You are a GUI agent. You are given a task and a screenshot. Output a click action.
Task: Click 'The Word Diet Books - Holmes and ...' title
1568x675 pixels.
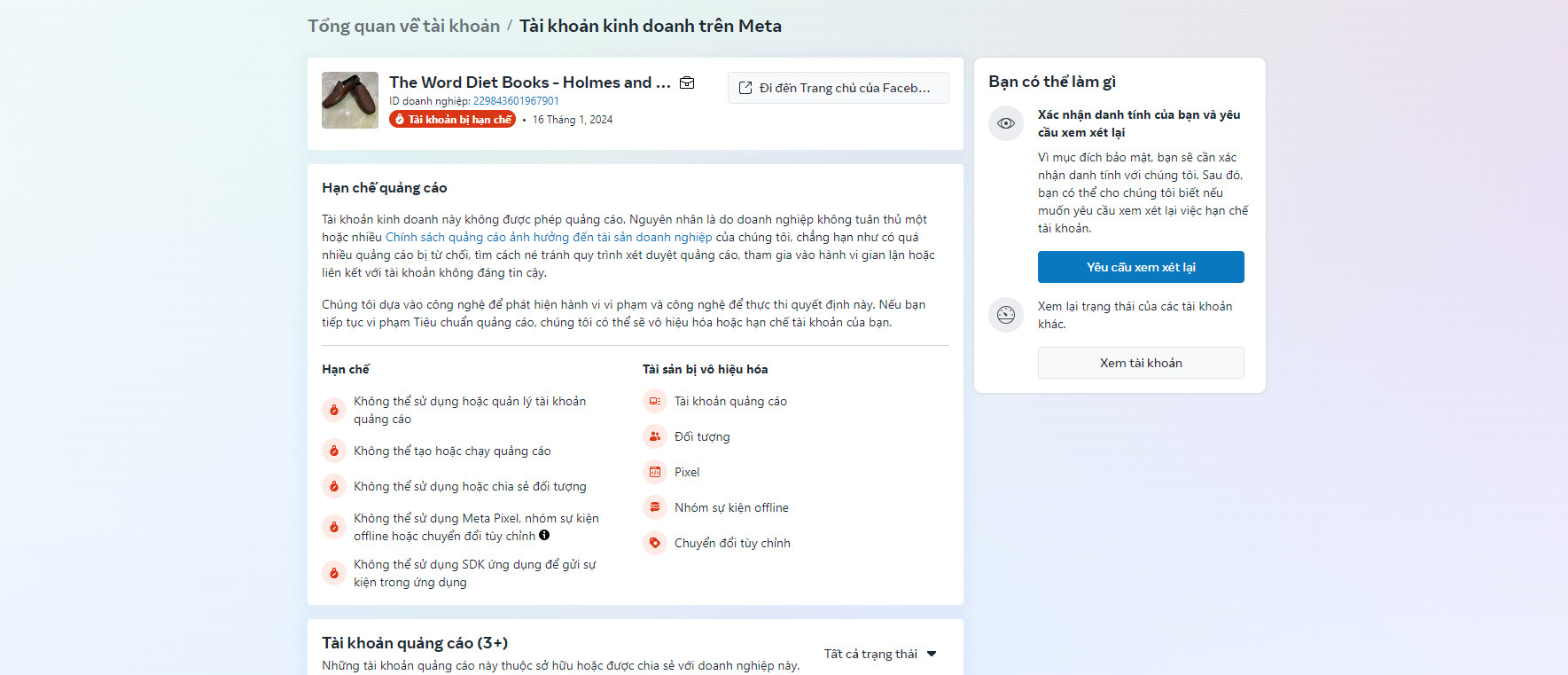coord(530,82)
